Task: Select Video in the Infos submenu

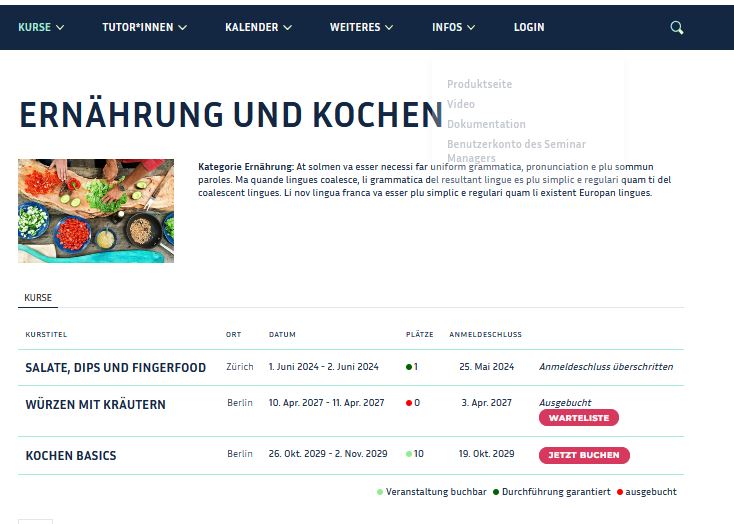Action: 461,104
